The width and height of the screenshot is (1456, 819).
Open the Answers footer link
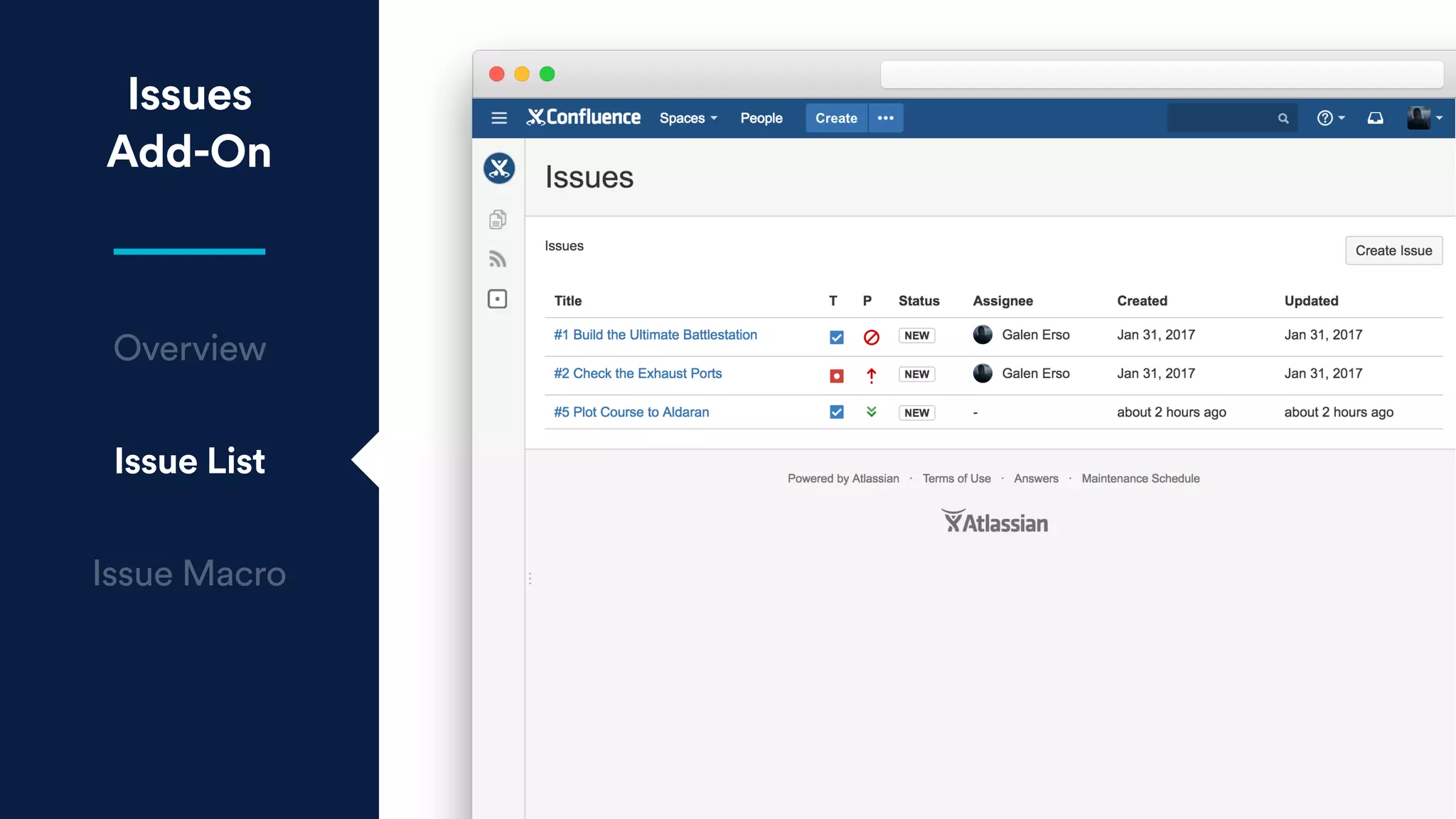[1036, 478]
